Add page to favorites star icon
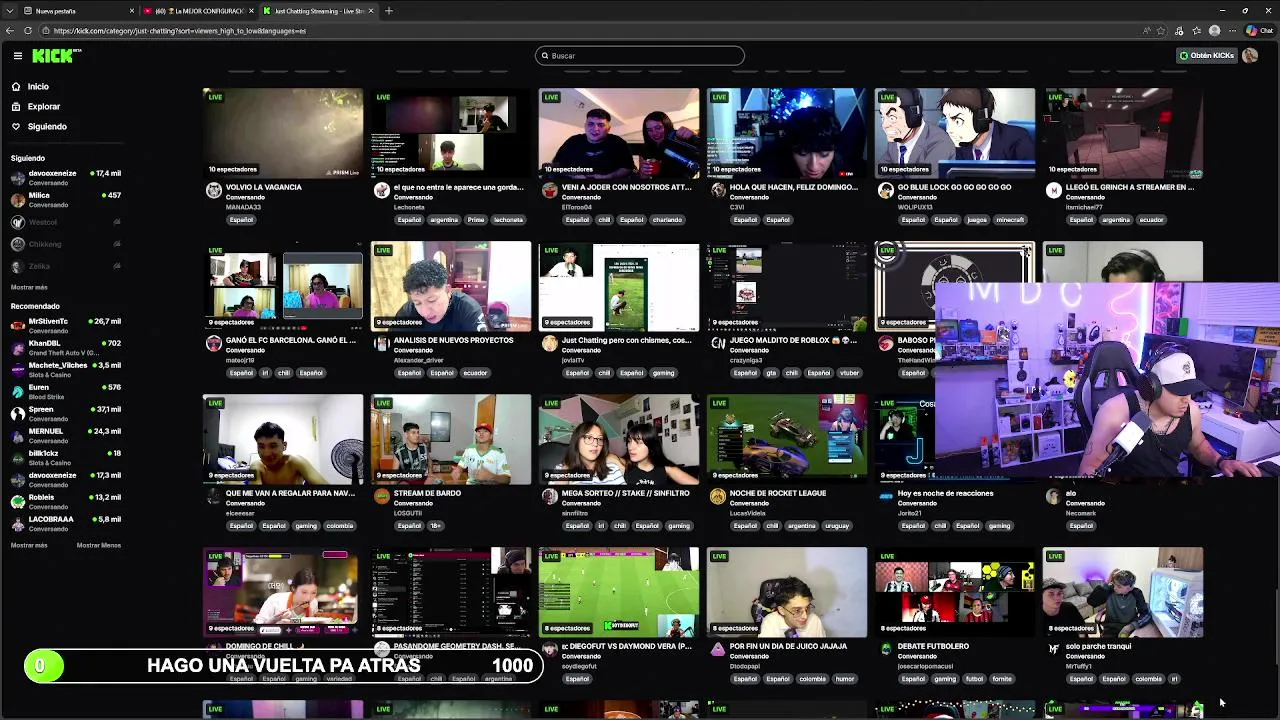 coord(1163,31)
